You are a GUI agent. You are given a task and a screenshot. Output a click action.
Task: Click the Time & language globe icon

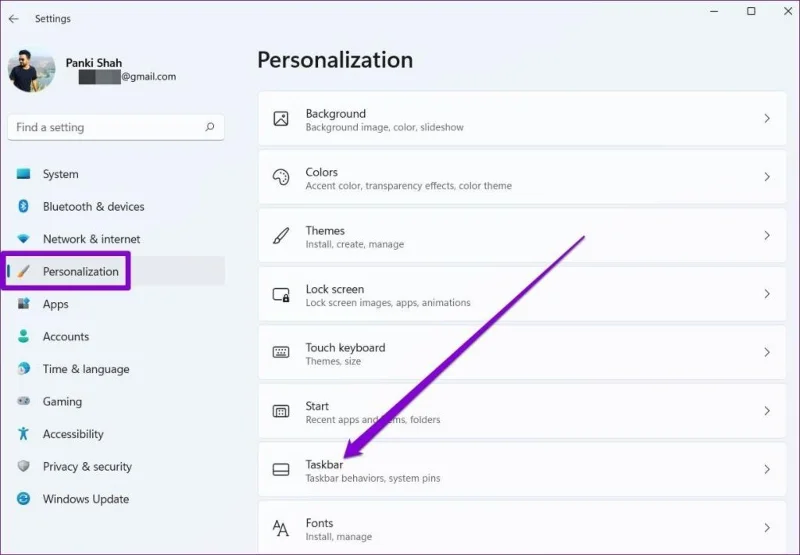(x=23, y=368)
